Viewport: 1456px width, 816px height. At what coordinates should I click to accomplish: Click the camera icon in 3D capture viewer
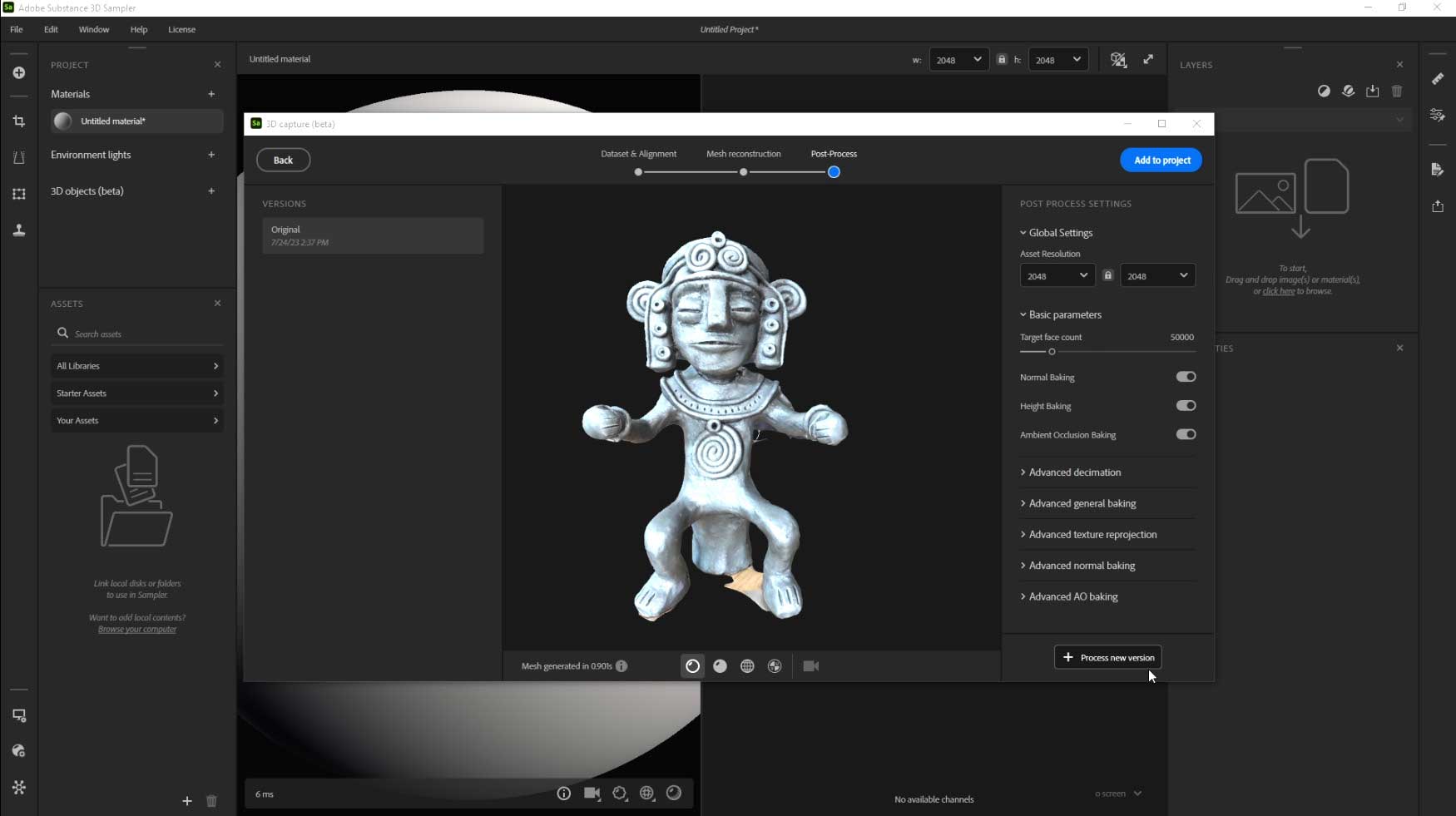click(x=811, y=666)
